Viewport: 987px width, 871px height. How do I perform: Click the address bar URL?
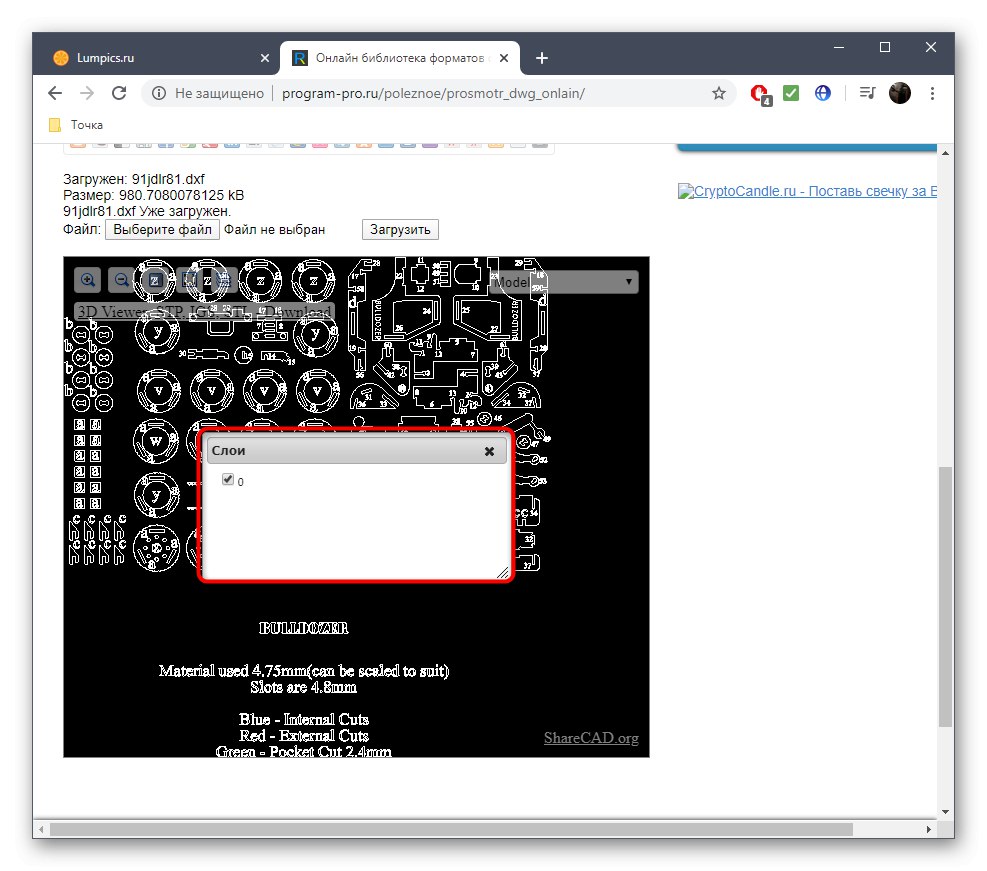pyautogui.click(x=433, y=93)
